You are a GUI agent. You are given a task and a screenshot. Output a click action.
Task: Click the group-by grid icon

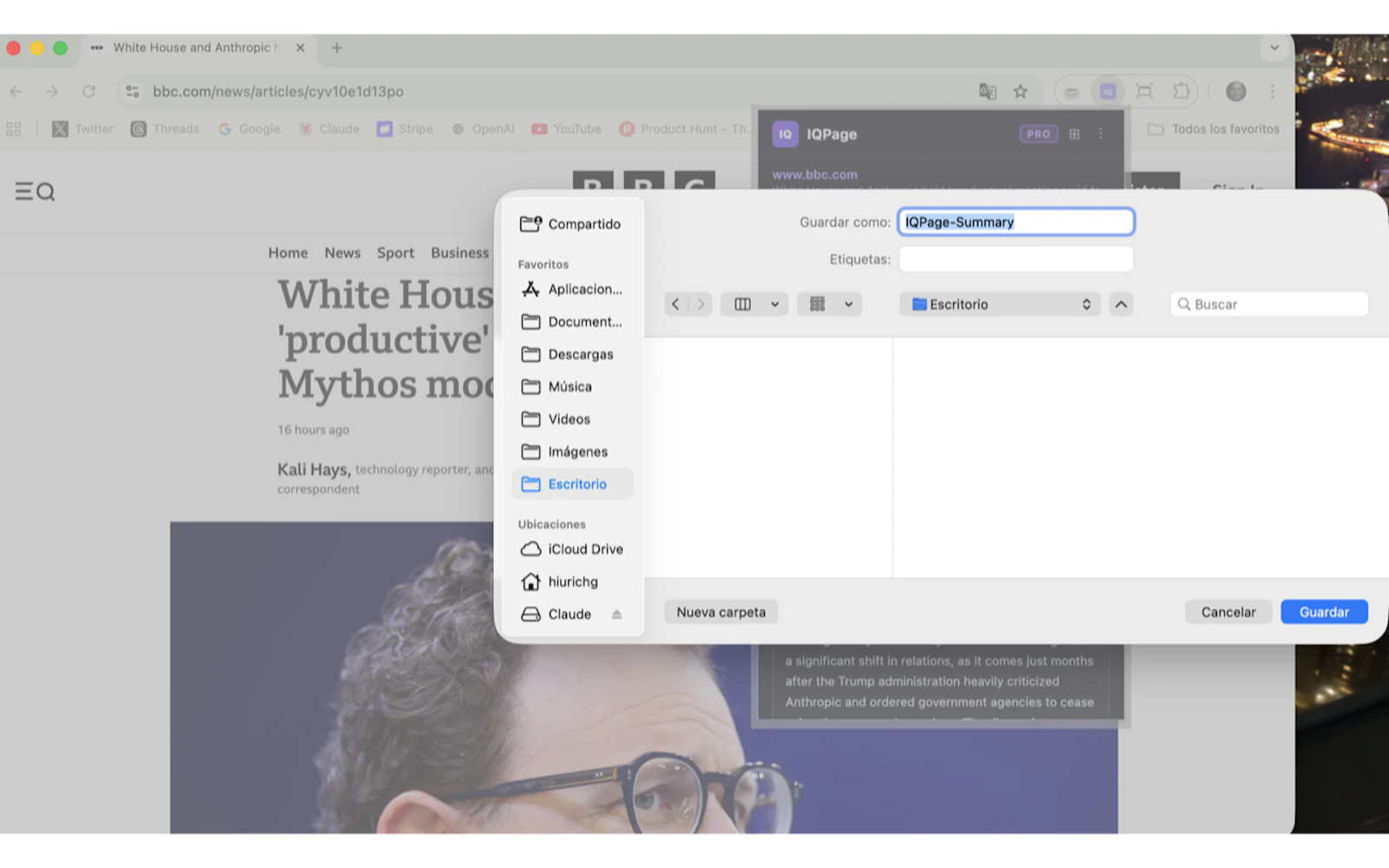pos(817,305)
